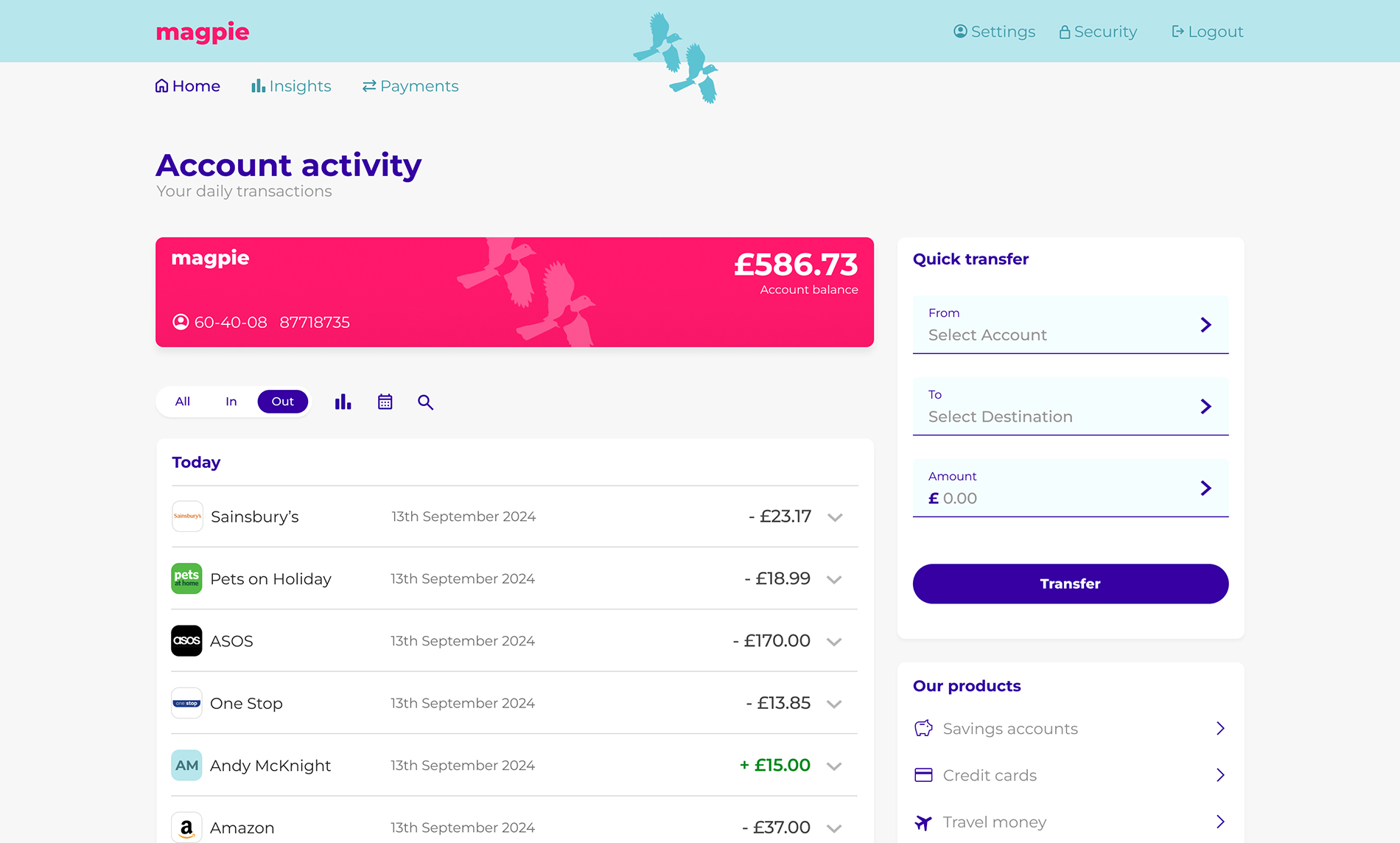Click the account person icon beside sort code
Screen dimensions: 1400x843
[x=181, y=322]
